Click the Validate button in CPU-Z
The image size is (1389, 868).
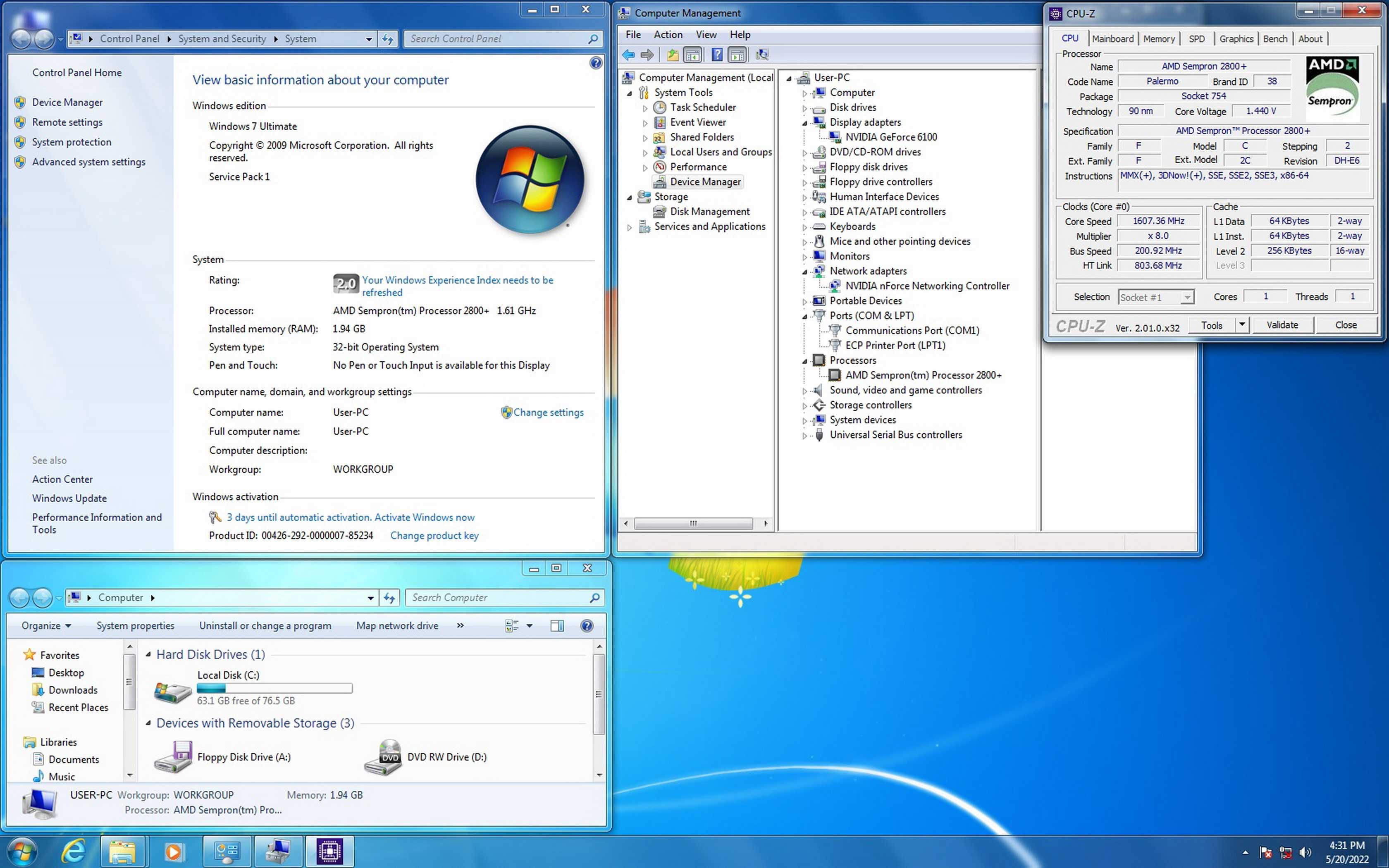[x=1283, y=325]
